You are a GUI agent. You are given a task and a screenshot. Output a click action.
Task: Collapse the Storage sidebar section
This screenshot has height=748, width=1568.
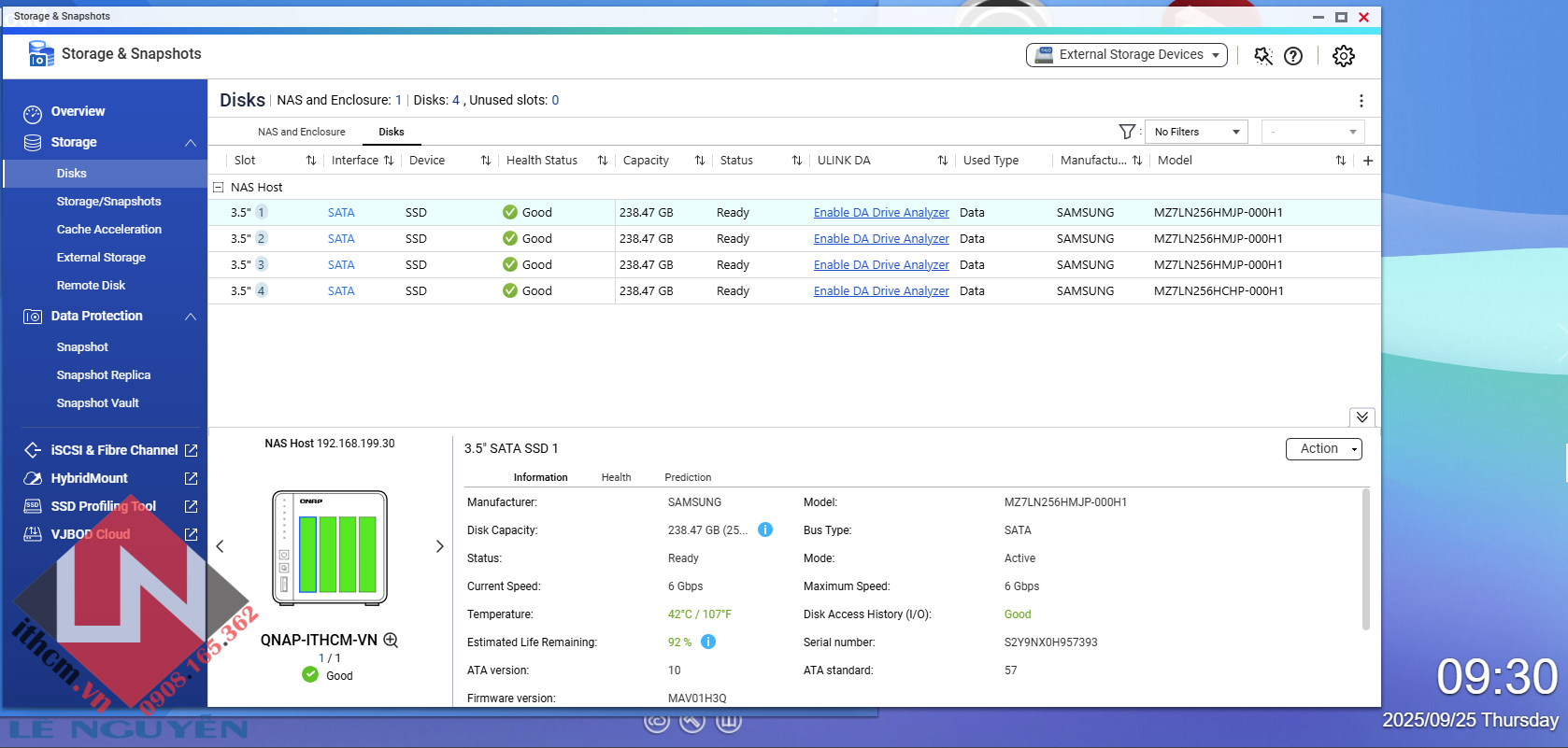(x=191, y=143)
